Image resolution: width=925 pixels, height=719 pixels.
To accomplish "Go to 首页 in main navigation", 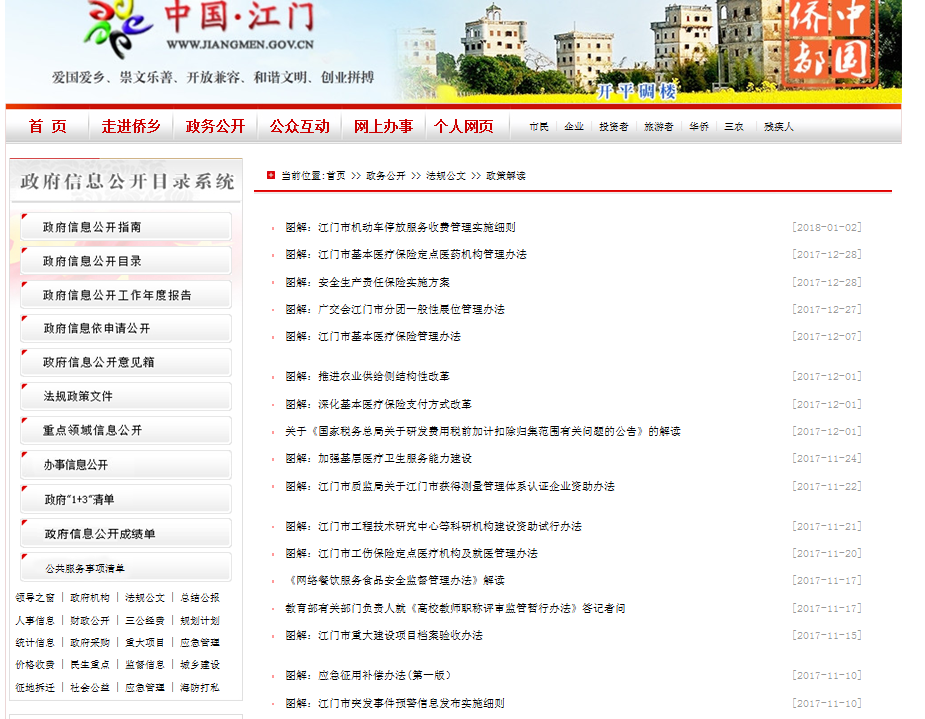I will point(48,127).
